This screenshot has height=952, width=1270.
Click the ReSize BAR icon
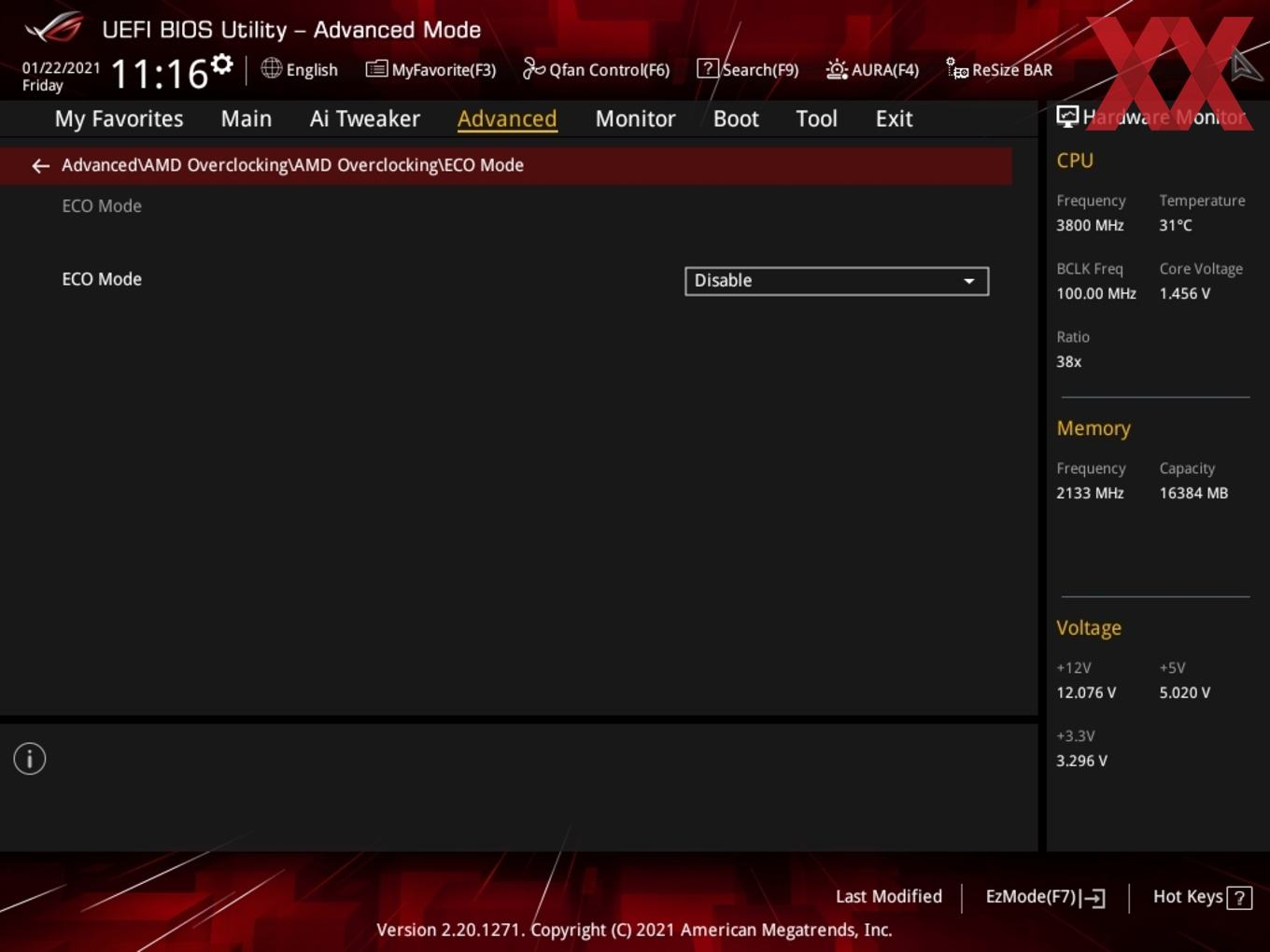957,68
